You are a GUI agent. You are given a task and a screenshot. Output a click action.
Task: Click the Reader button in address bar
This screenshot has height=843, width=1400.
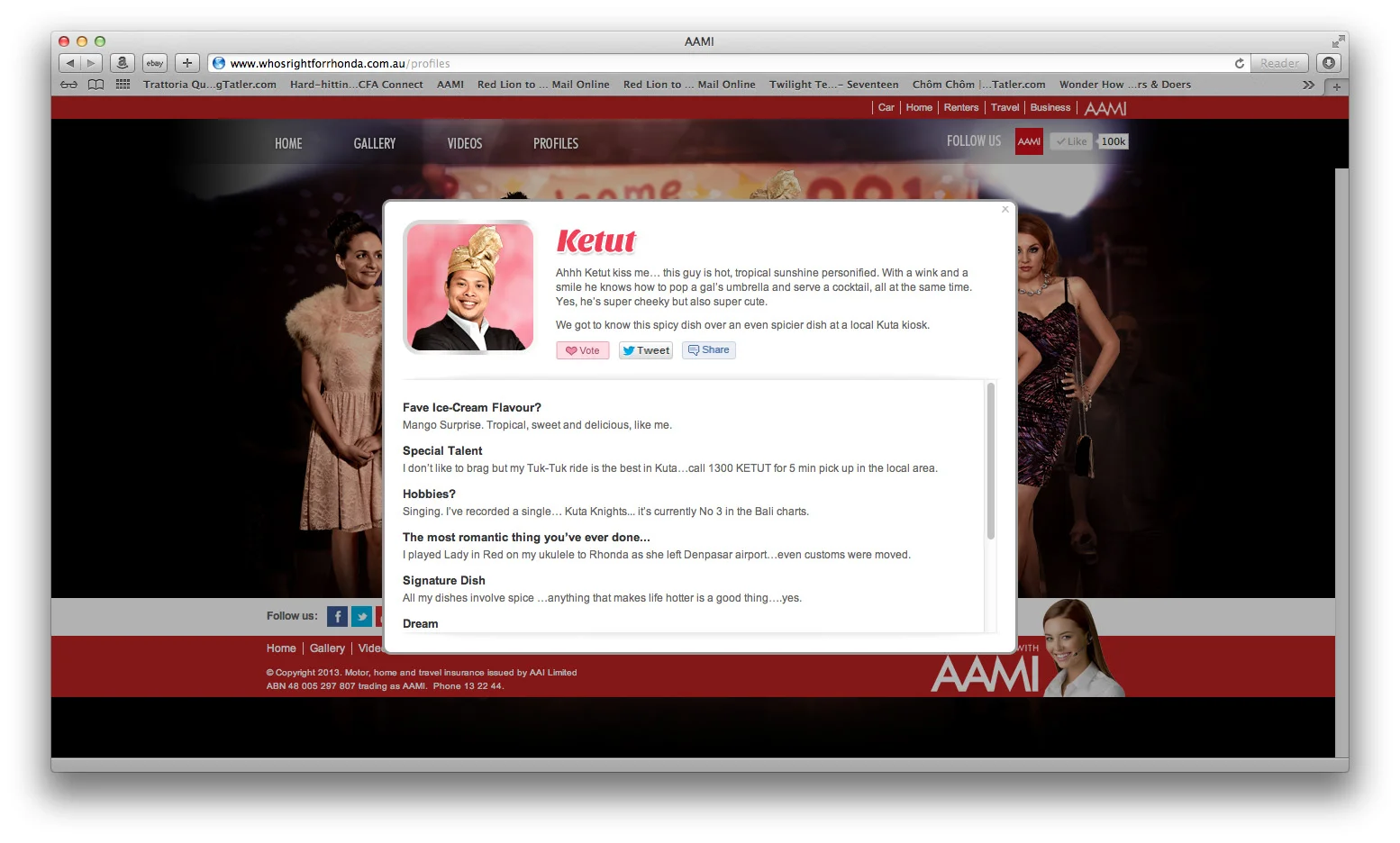click(x=1279, y=63)
